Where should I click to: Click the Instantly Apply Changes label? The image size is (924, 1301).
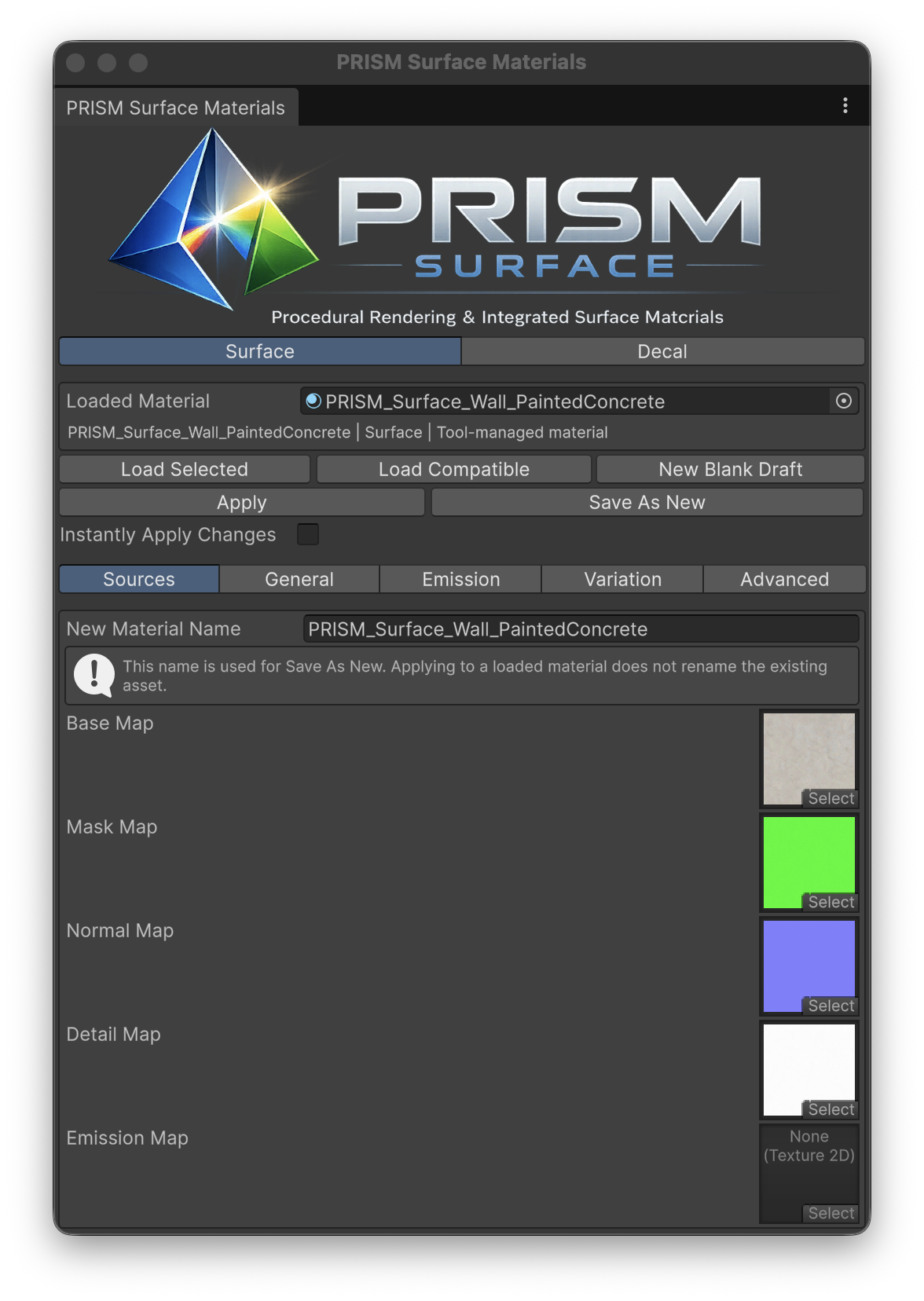168,535
